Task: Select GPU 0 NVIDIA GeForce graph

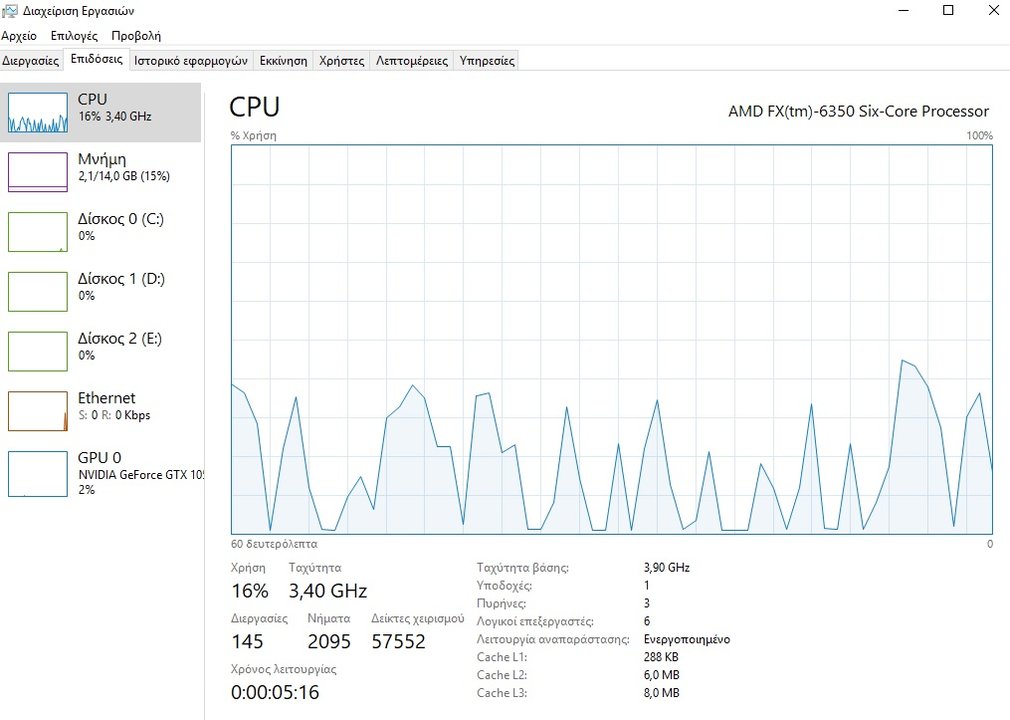Action: tap(38, 473)
